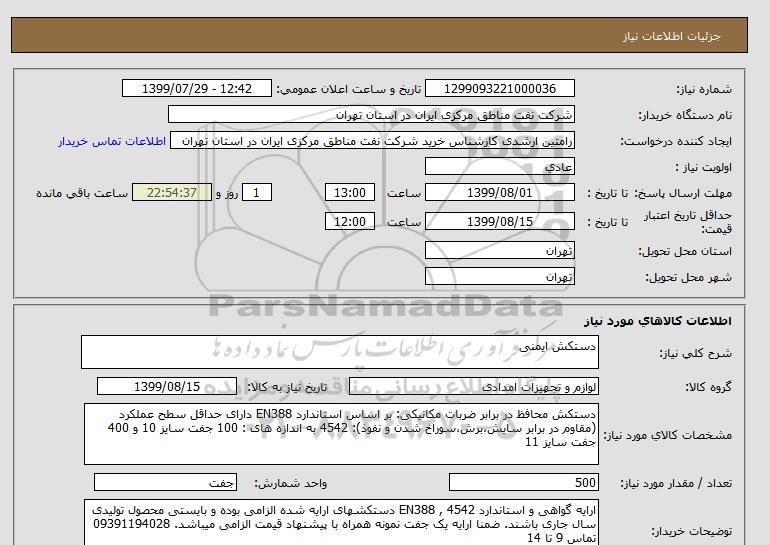The height and width of the screenshot is (545, 770).
Task: Click the تاریخ و ساعت اعلان عمومی label
Action: tap(349, 89)
